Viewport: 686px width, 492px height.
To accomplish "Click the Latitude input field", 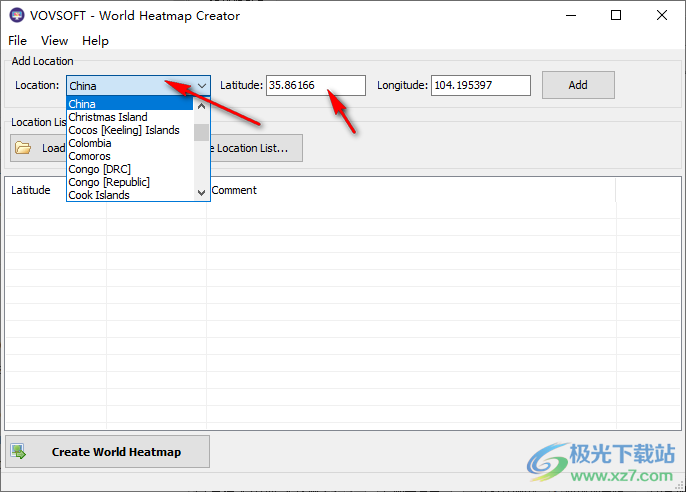I will point(316,85).
